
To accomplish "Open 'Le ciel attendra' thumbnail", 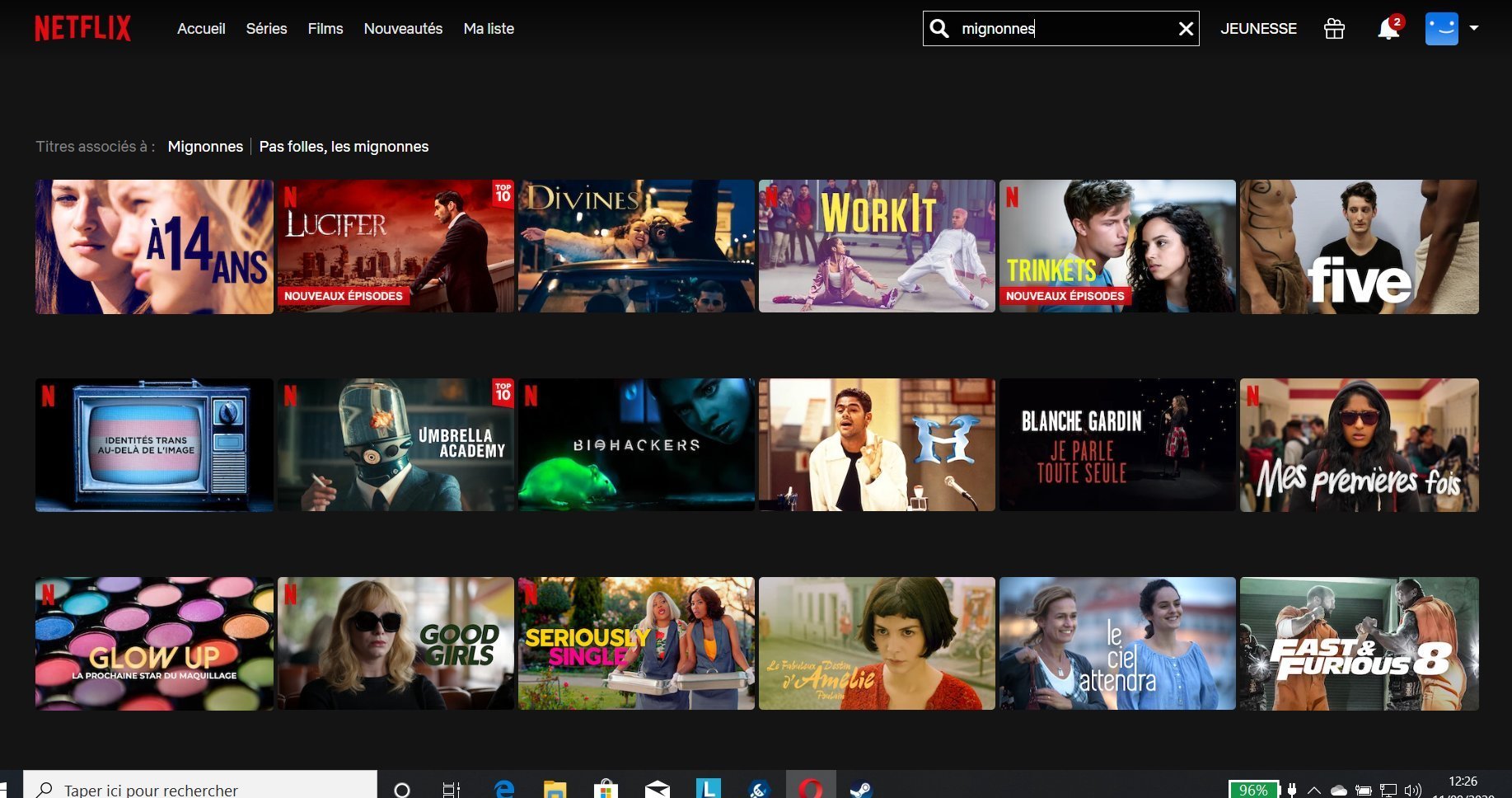I will tap(1117, 644).
